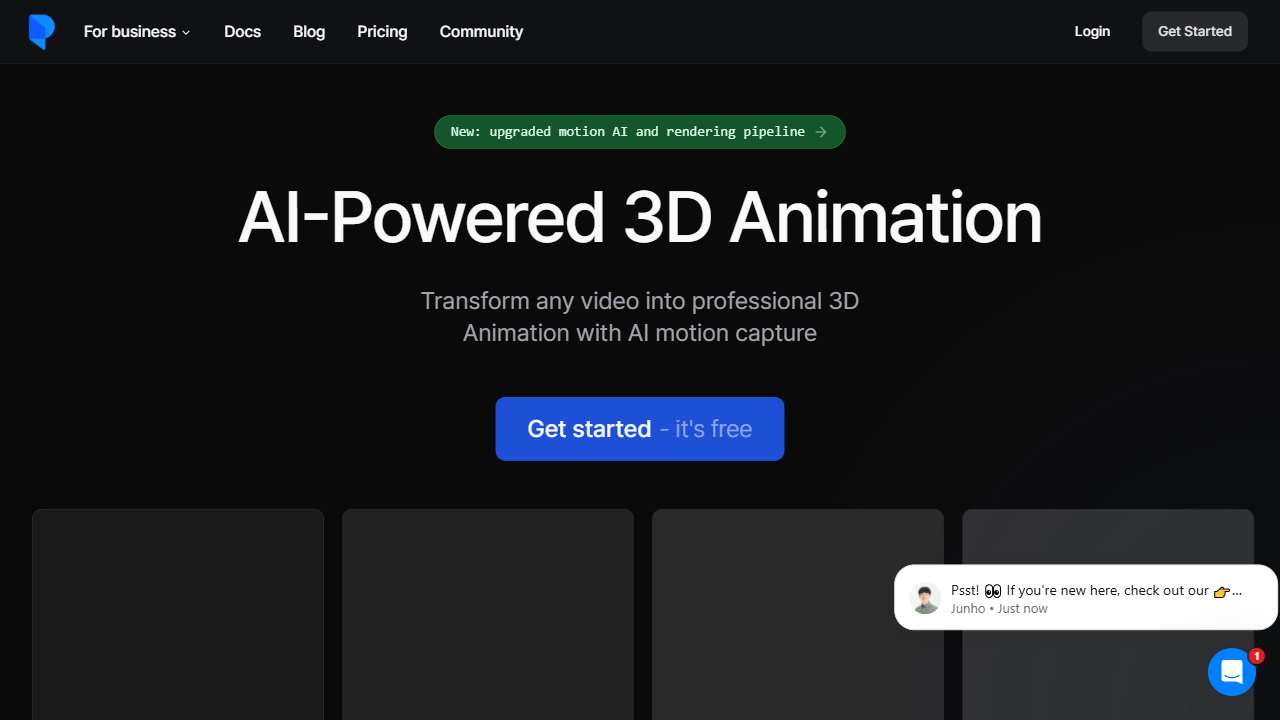Viewport: 1280px width, 720px height.
Task: Click the arrow in the green announcement banner
Action: click(x=821, y=132)
